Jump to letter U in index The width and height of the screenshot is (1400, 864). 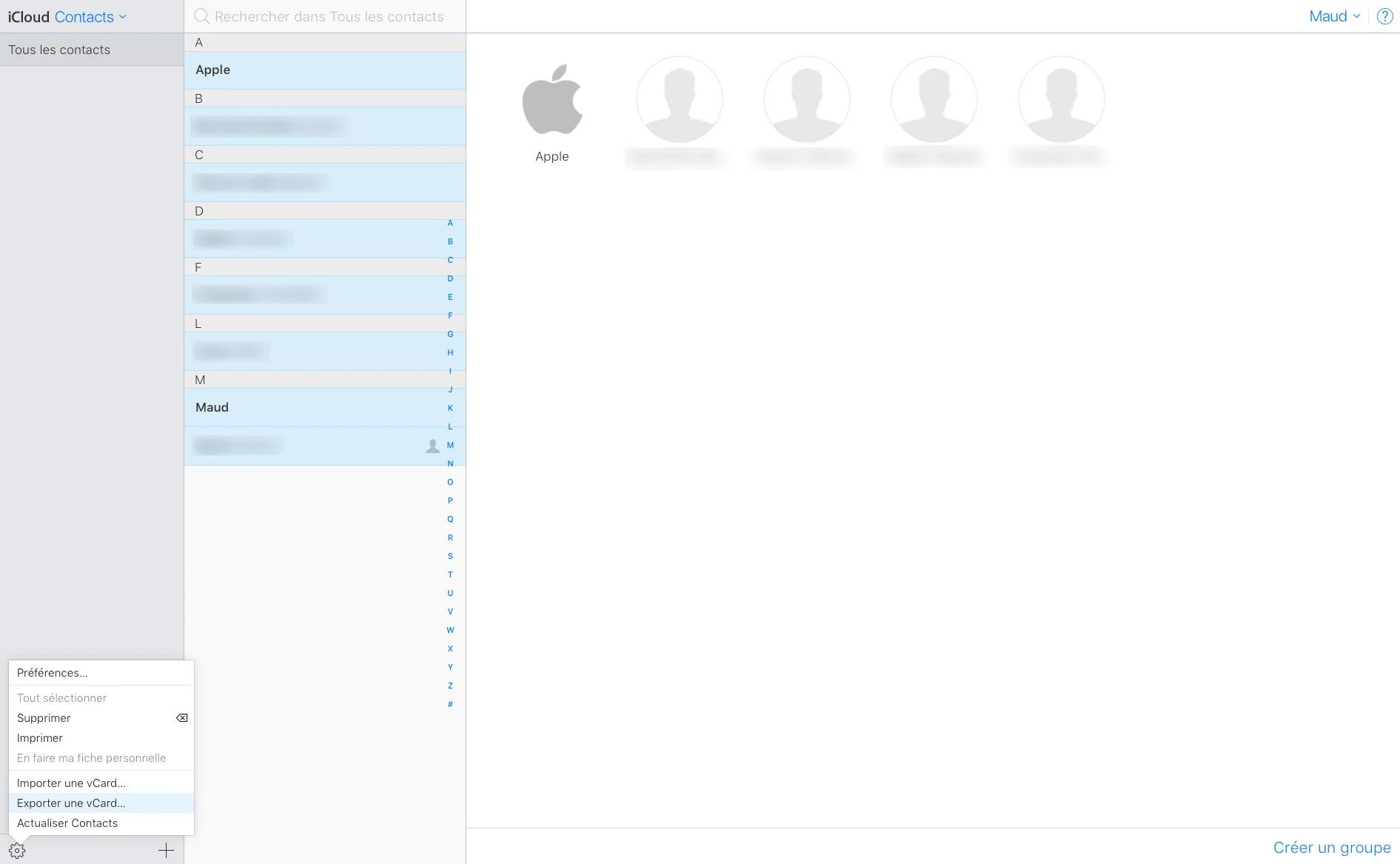click(x=450, y=593)
